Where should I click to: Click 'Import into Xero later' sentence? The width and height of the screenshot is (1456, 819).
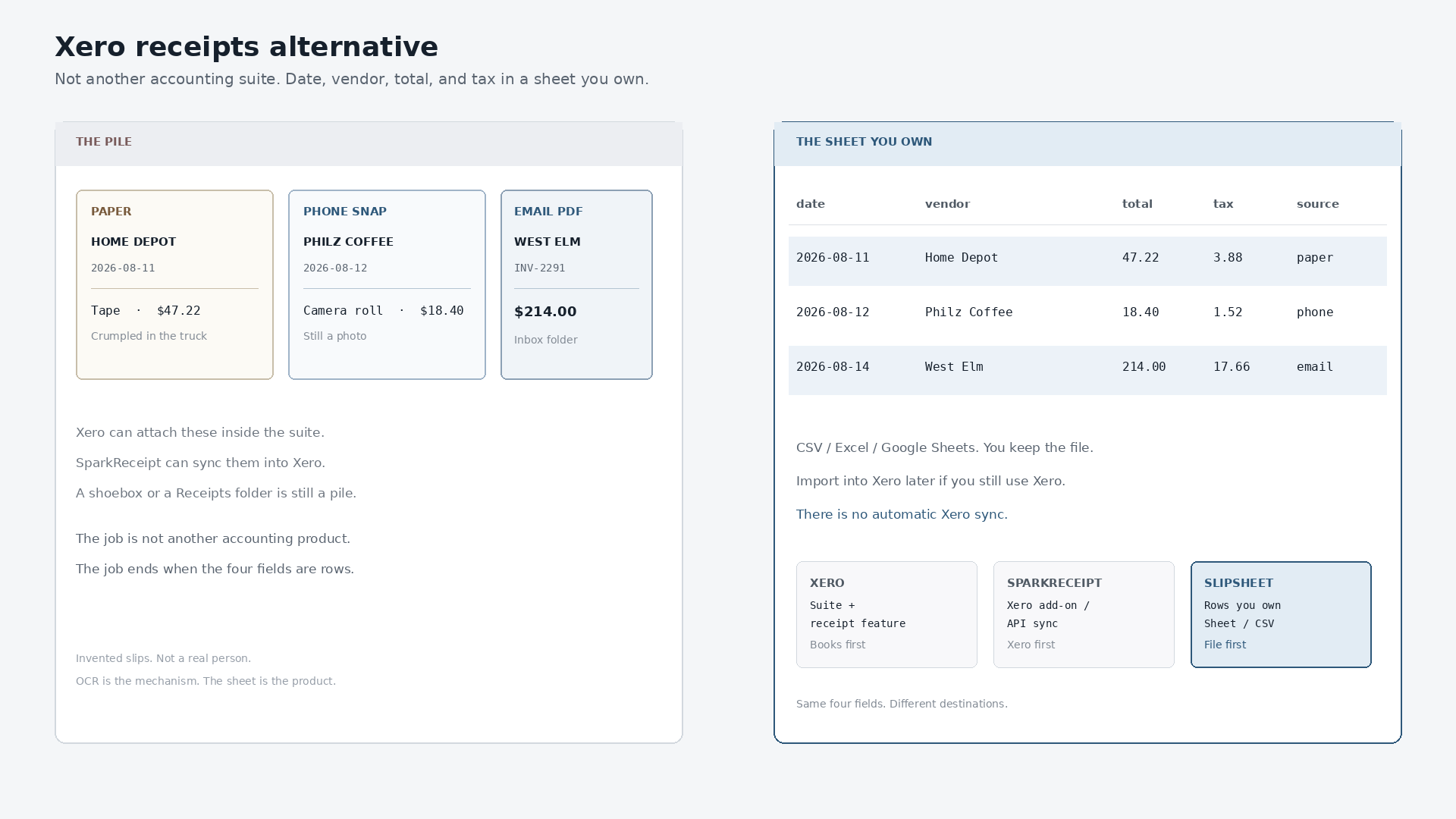(x=930, y=481)
